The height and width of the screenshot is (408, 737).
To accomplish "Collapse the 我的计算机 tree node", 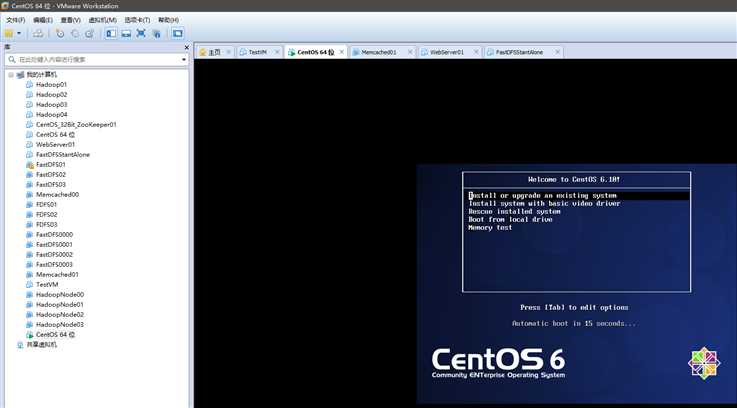I will point(11,75).
